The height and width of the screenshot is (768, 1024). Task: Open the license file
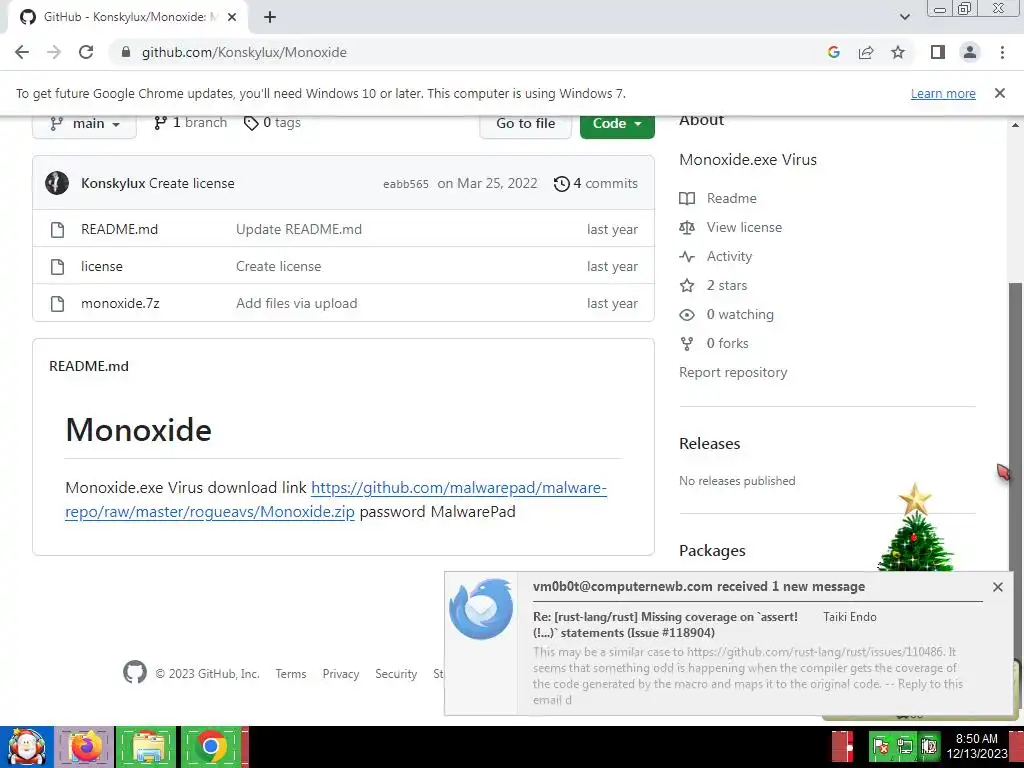coord(102,266)
